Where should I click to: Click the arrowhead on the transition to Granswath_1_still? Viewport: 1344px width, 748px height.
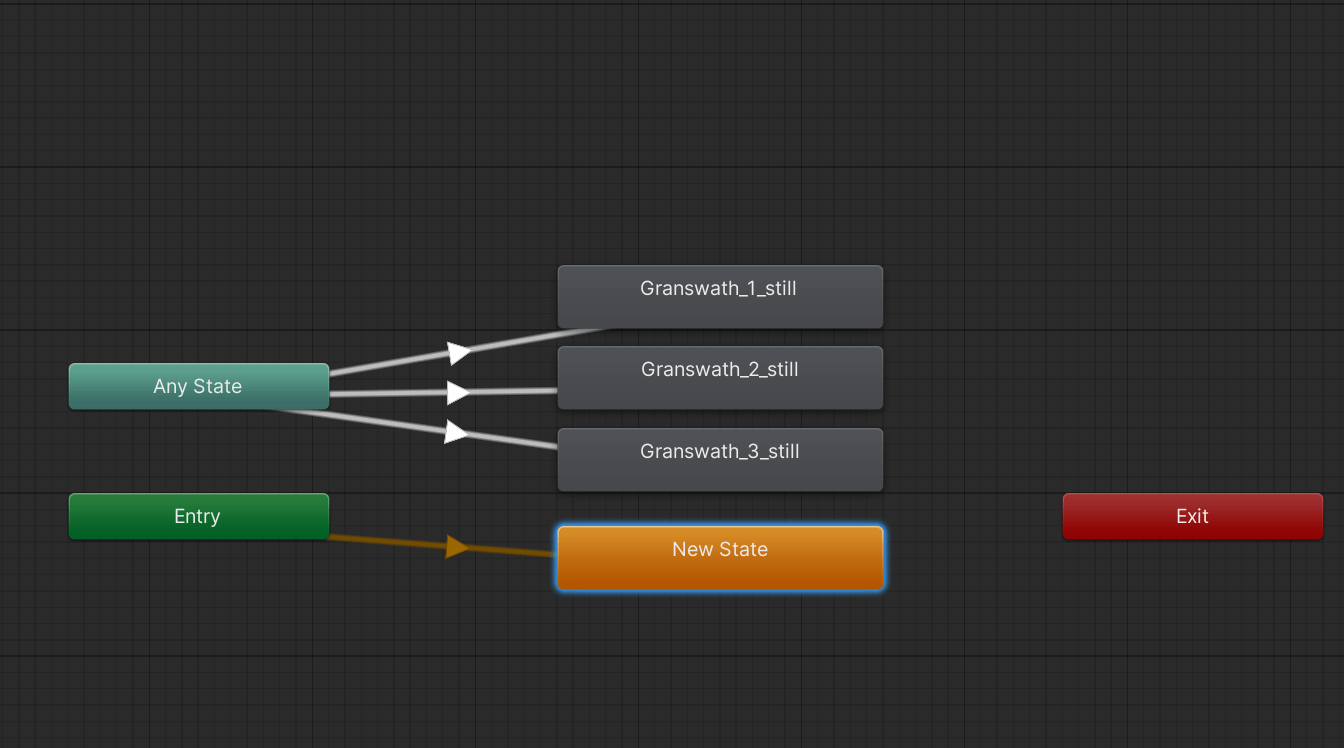coord(458,352)
